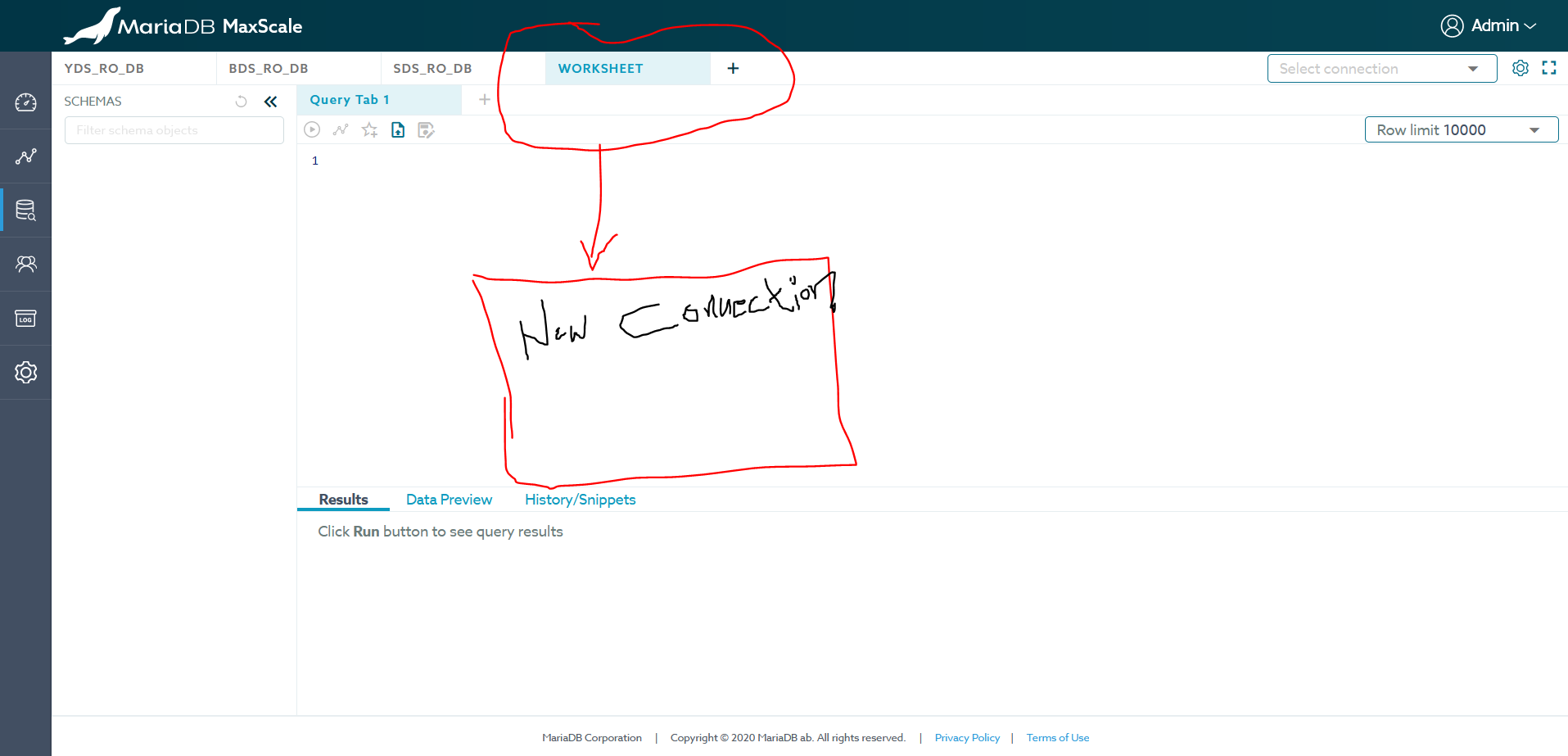Toggle fullscreen mode for the editor
1568x756 pixels.
(1548, 68)
